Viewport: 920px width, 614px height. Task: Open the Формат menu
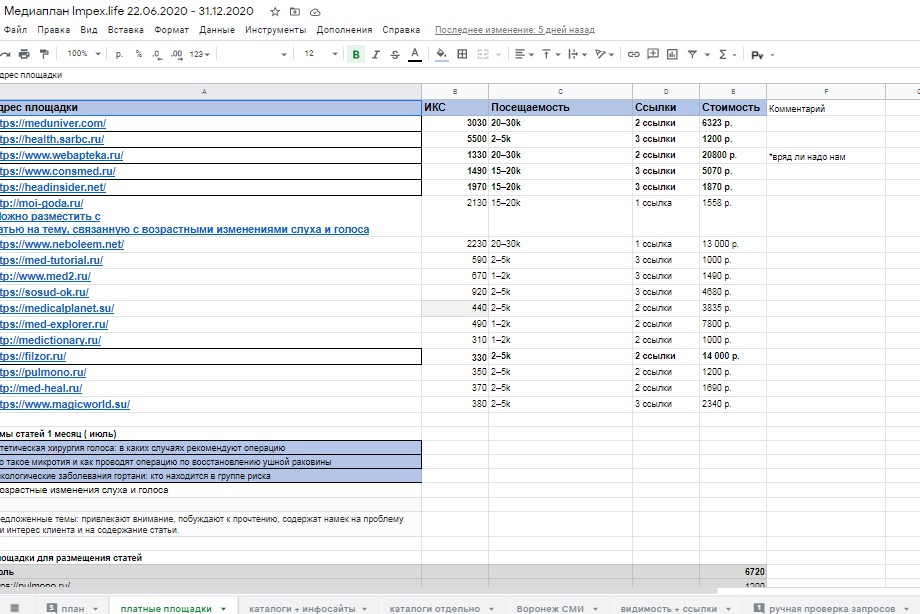pyautogui.click(x=171, y=30)
